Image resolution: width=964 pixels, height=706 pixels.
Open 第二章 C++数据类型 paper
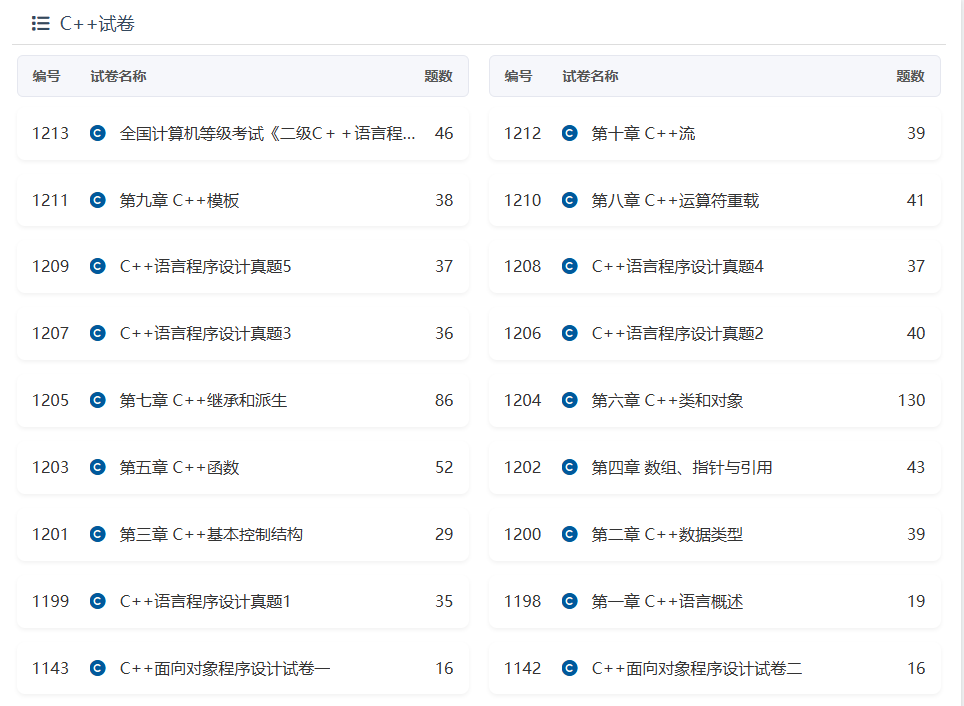pyautogui.click(x=667, y=534)
